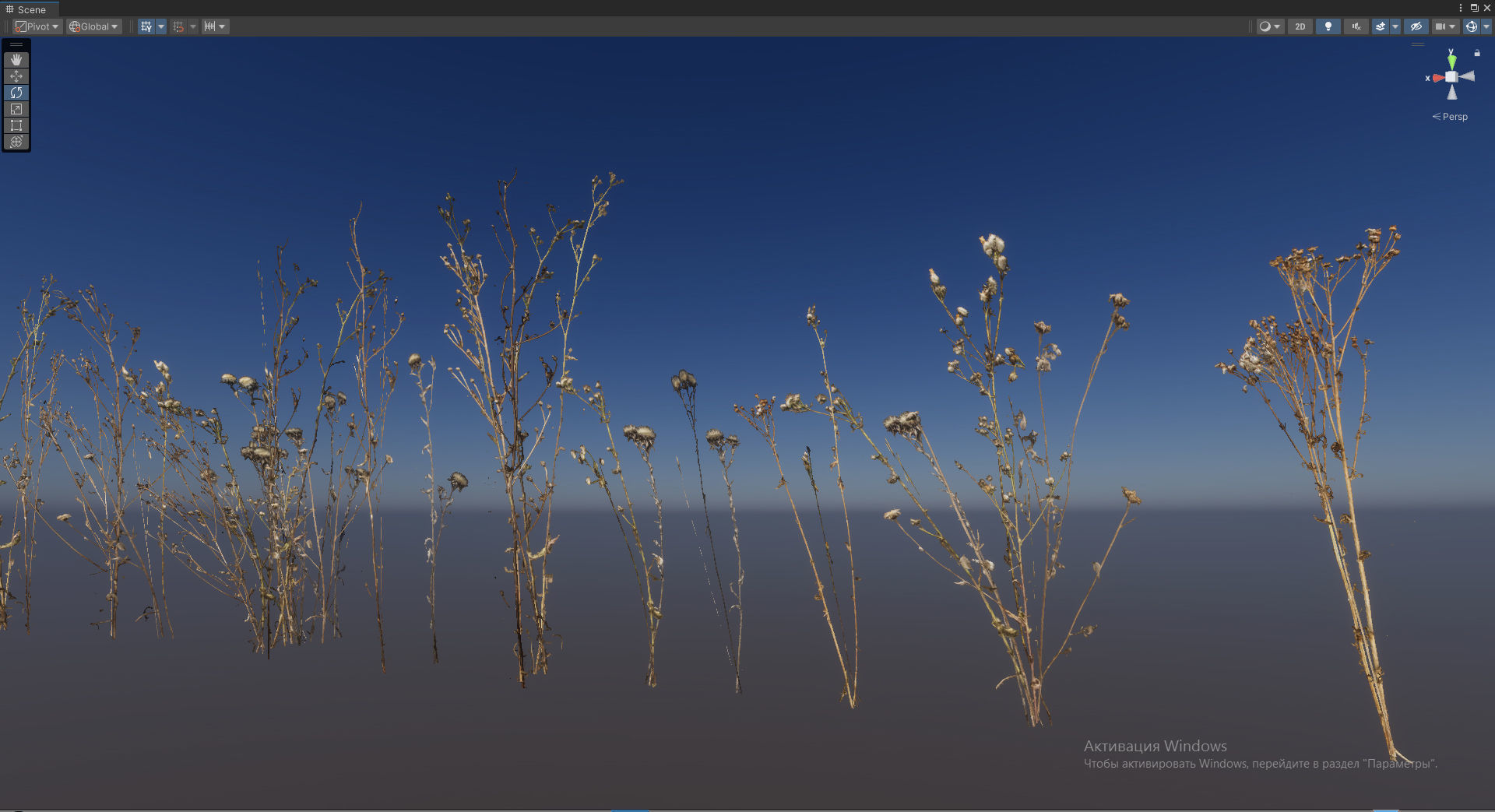Toggle the scene gizmo rotation lock
This screenshot has width=1495, height=812.
(x=1477, y=53)
